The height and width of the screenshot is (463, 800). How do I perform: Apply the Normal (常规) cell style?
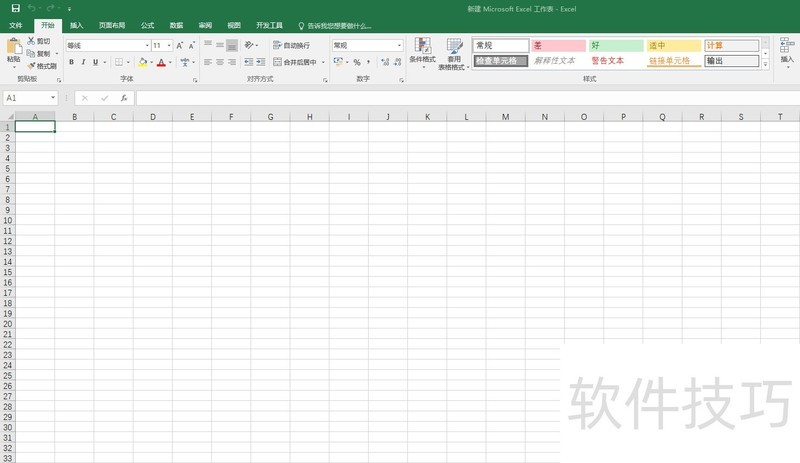(x=501, y=45)
